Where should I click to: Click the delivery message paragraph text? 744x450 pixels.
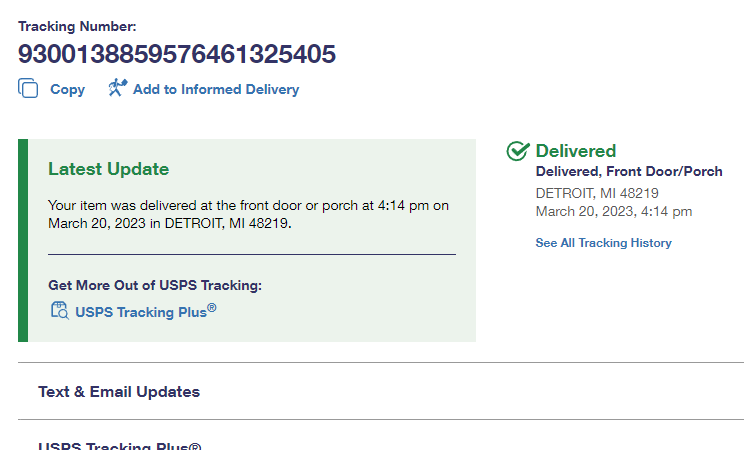pyautogui.click(x=248, y=214)
